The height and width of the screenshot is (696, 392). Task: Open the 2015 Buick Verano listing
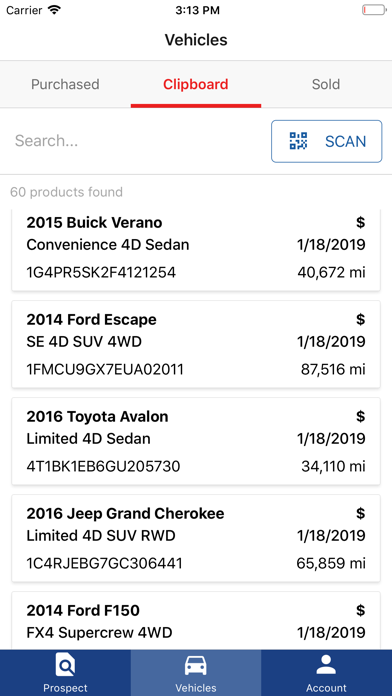click(x=196, y=250)
